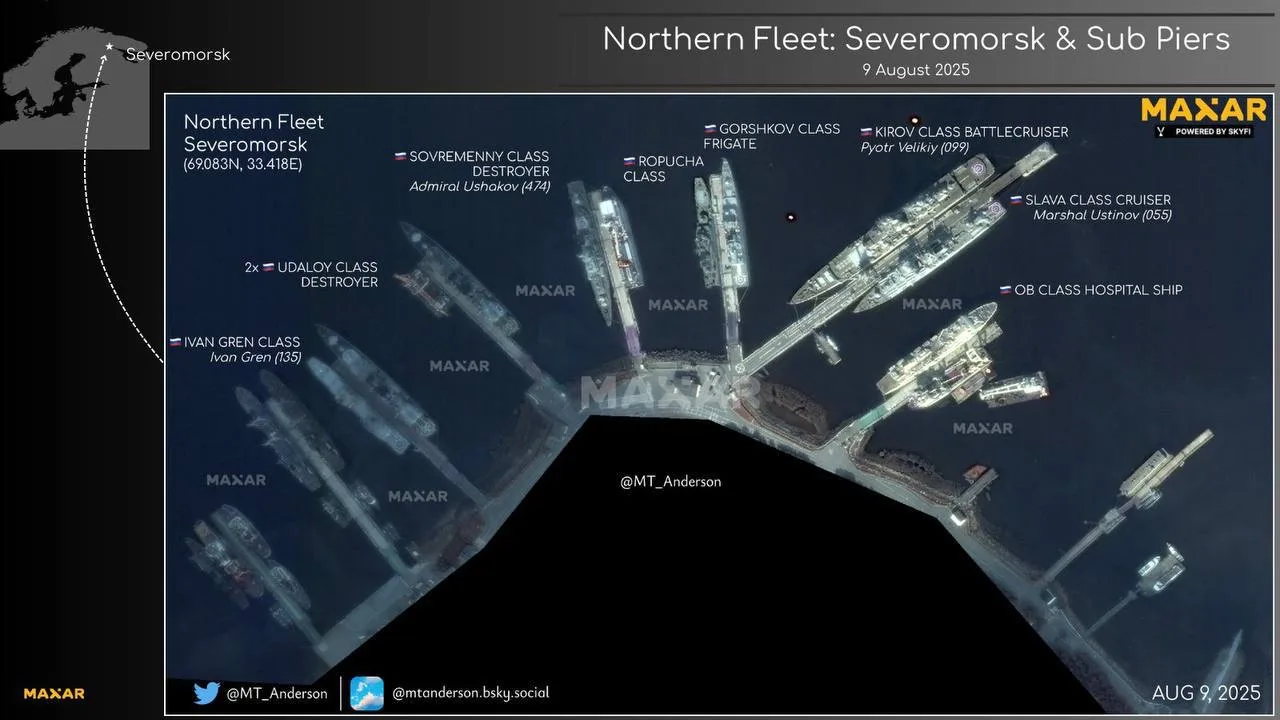This screenshot has width=1280, height=720.
Task: Click the star marker next to Severomorsk
Action: [x=109, y=47]
